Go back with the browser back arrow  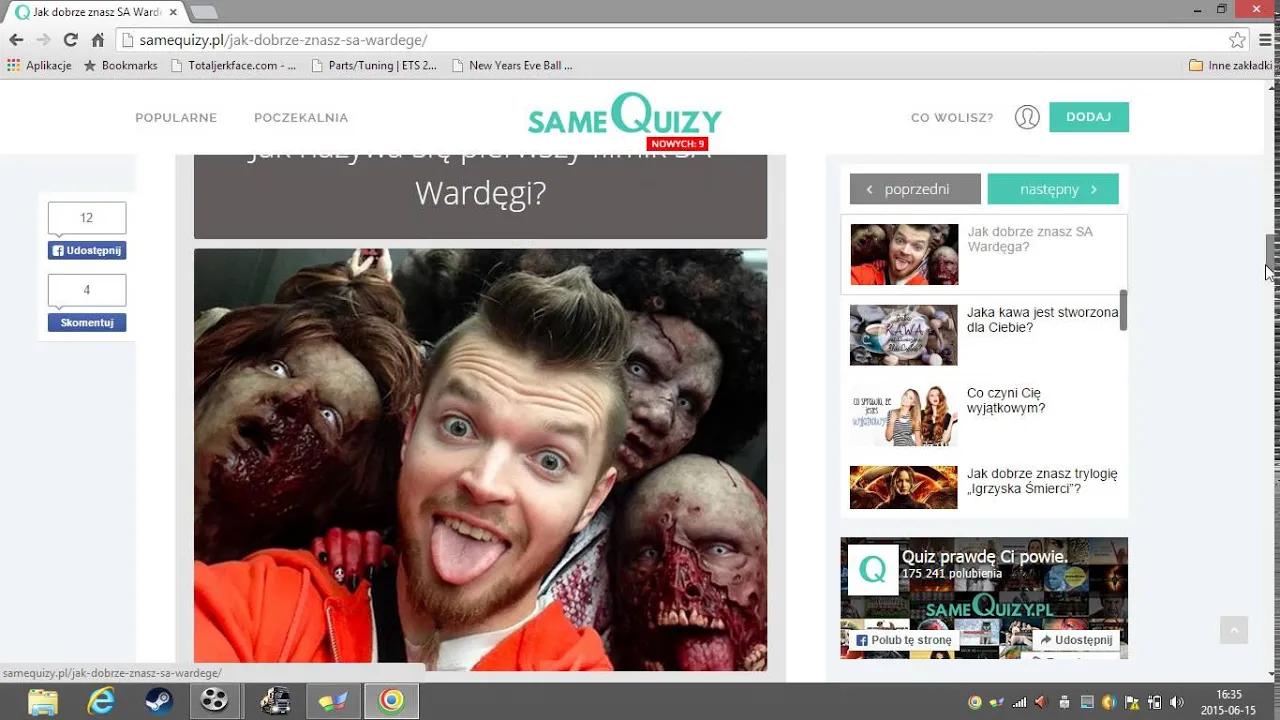(16, 40)
